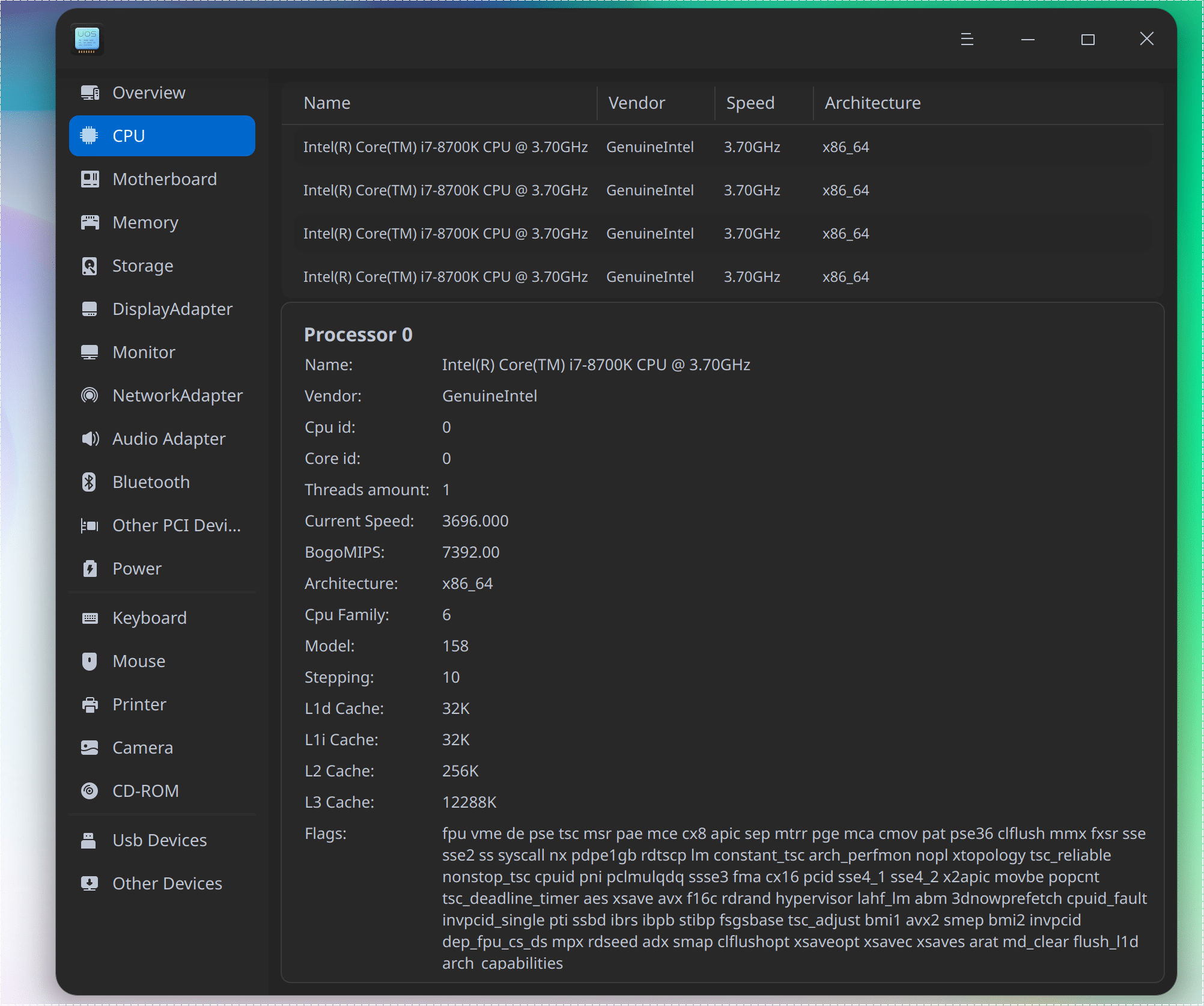Click the Model value 158

[455, 645]
